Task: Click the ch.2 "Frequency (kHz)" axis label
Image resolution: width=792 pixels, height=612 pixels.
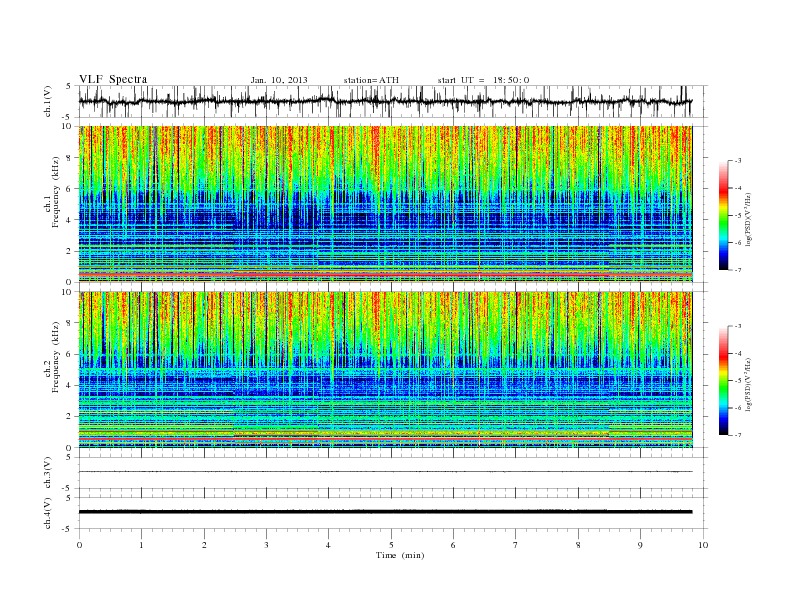Action: pyautogui.click(x=56, y=358)
